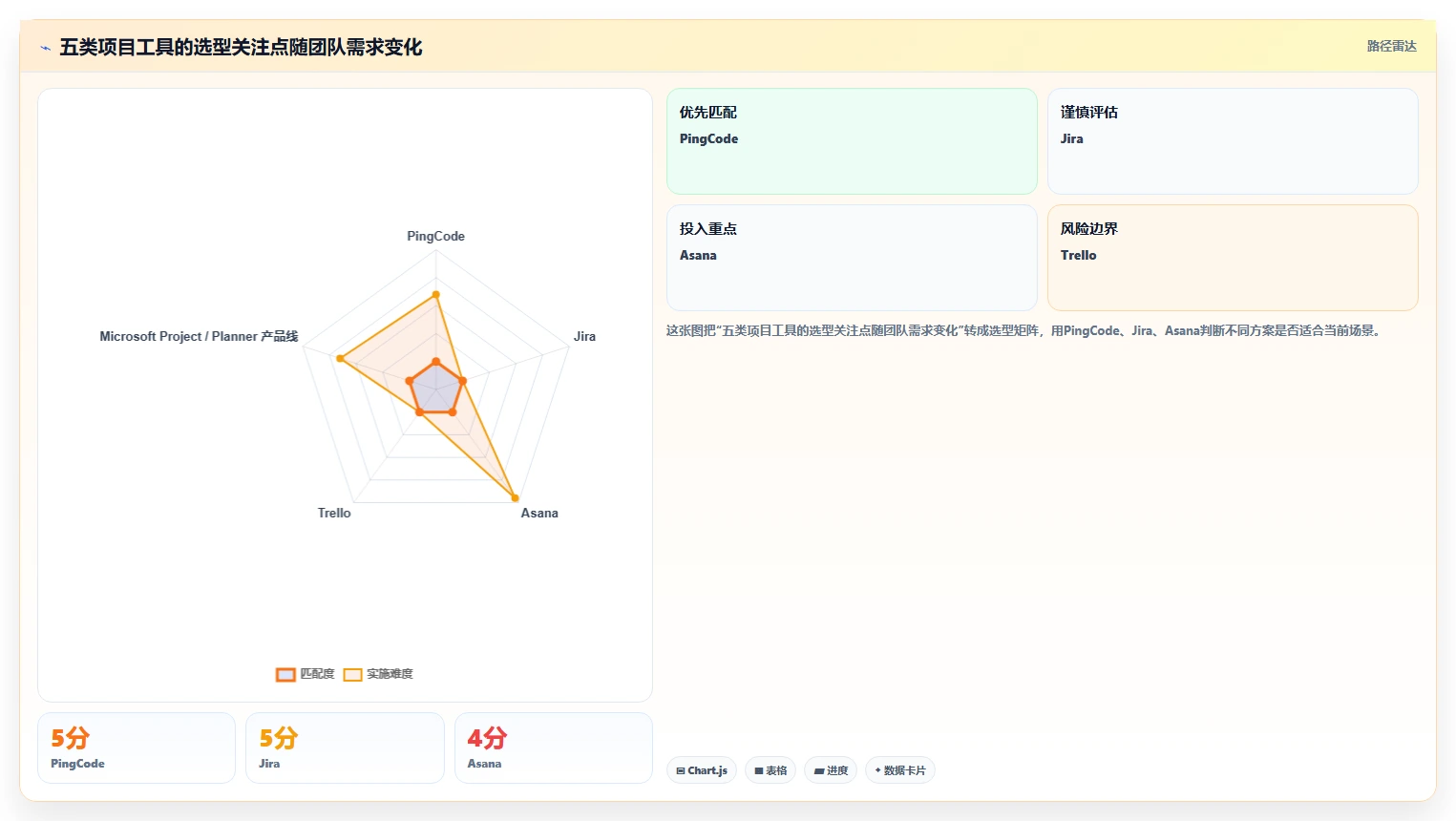Click the small icon before the dashboard title
The width and height of the screenshot is (1456, 821).
pyautogui.click(x=45, y=48)
